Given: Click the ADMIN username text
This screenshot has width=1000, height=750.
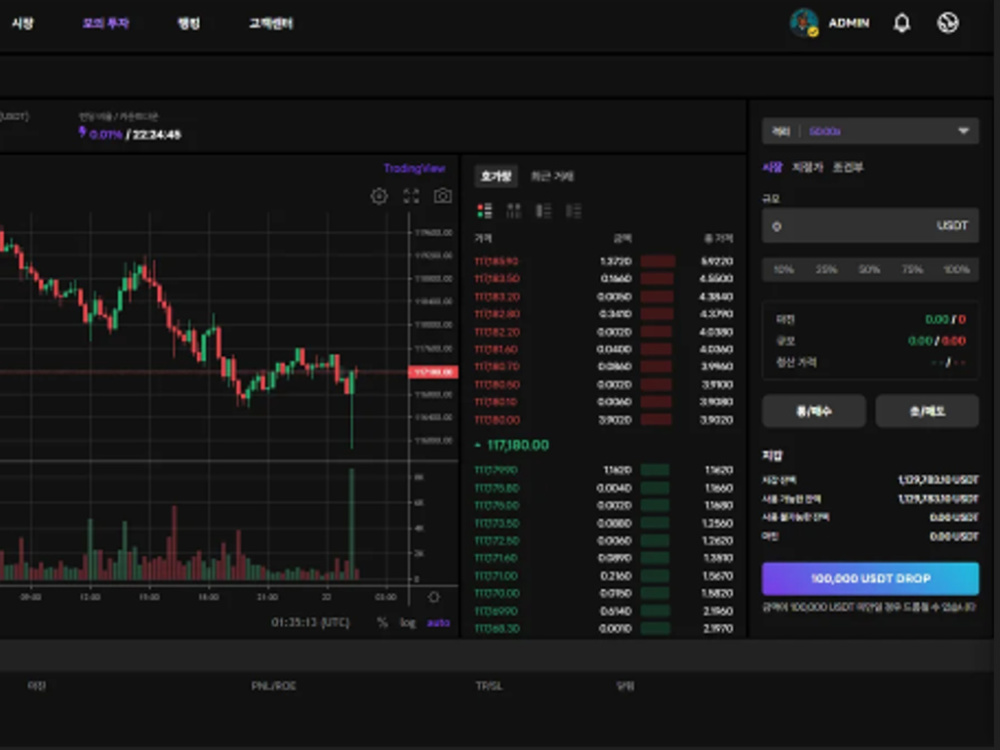Looking at the screenshot, I should (x=849, y=23).
